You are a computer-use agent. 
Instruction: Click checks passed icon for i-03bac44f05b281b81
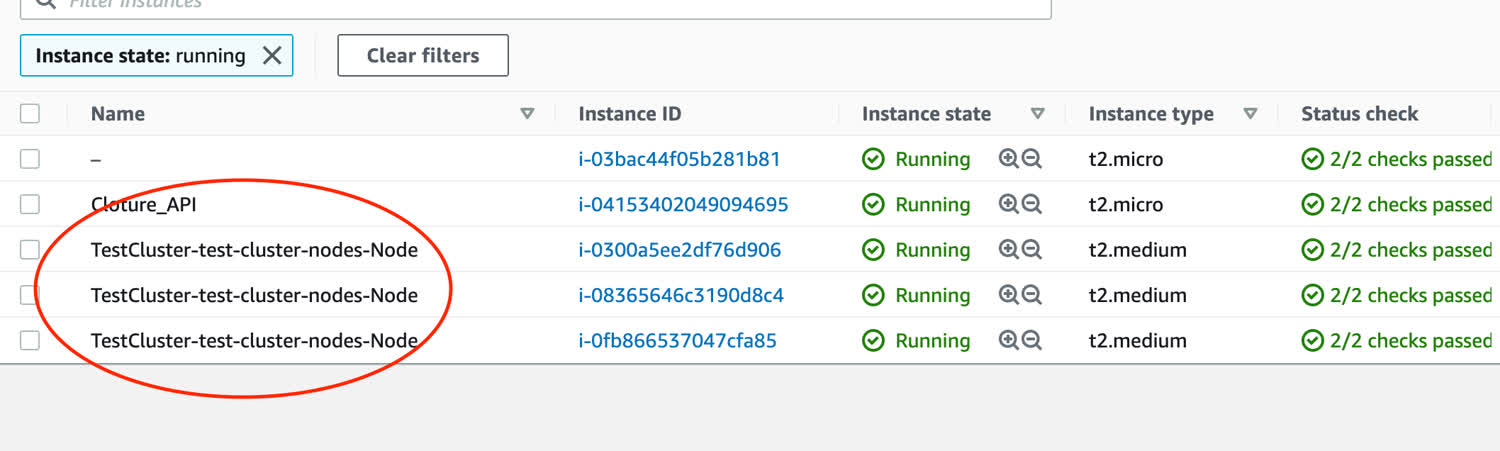pyautogui.click(x=1312, y=159)
